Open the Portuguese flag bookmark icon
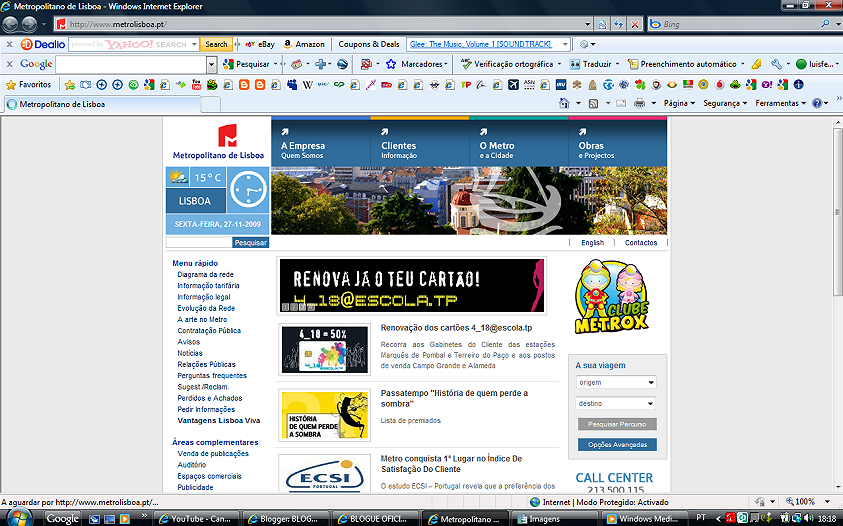Screen dimensions: 843x526 click(x=688, y=84)
